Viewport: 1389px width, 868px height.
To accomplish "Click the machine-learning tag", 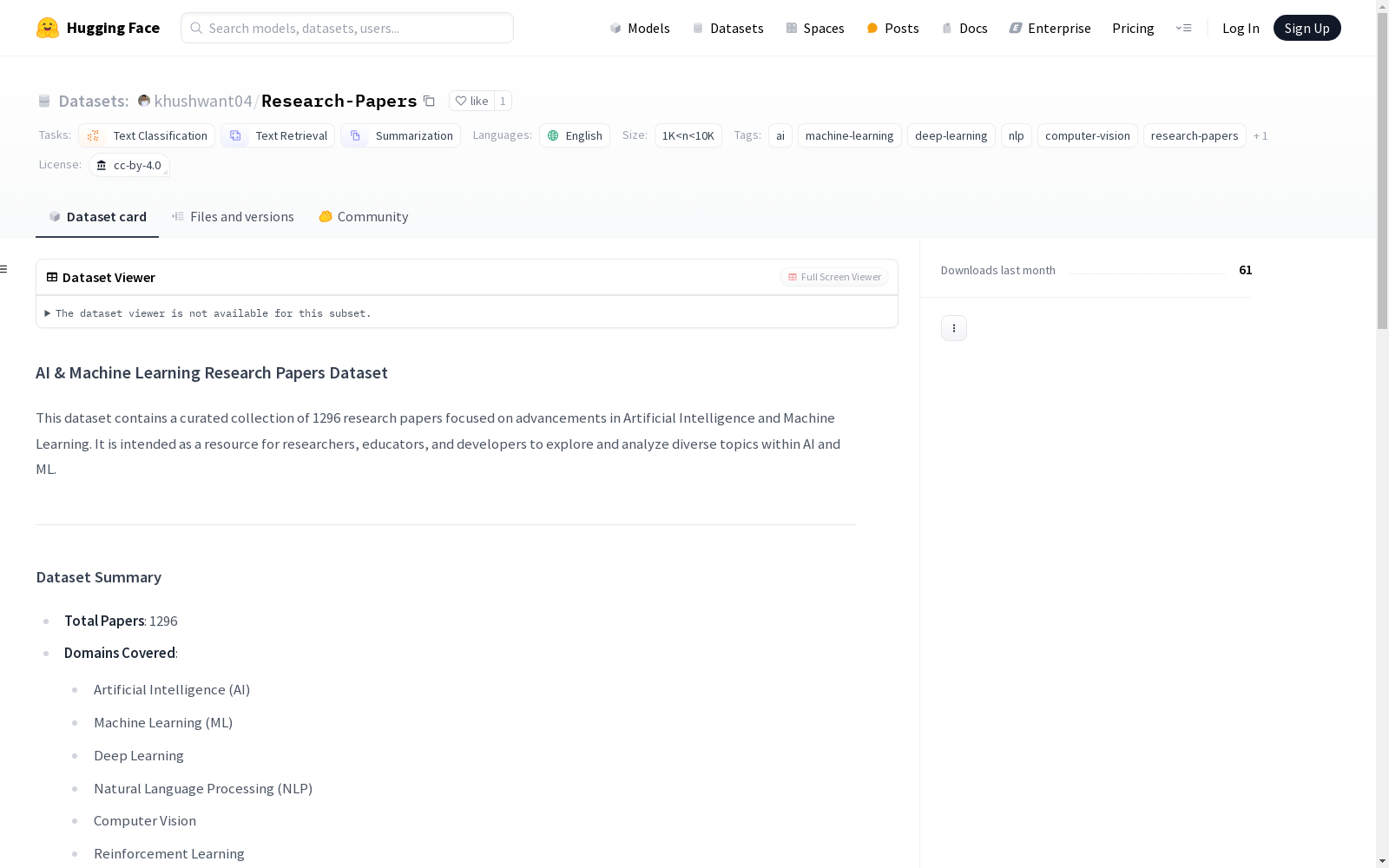I will pyautogui.click(x=850, y=135).
